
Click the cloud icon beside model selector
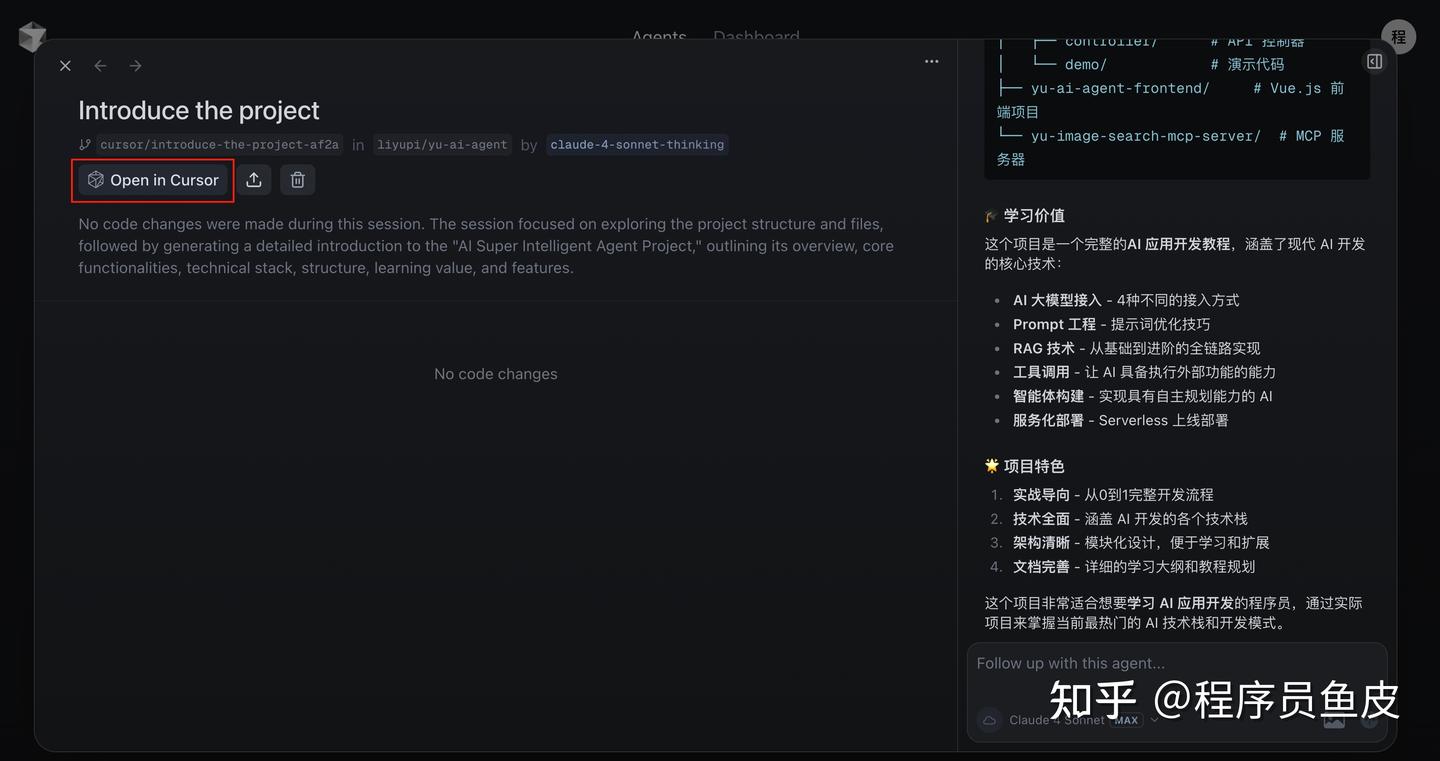tap(989, 719)
